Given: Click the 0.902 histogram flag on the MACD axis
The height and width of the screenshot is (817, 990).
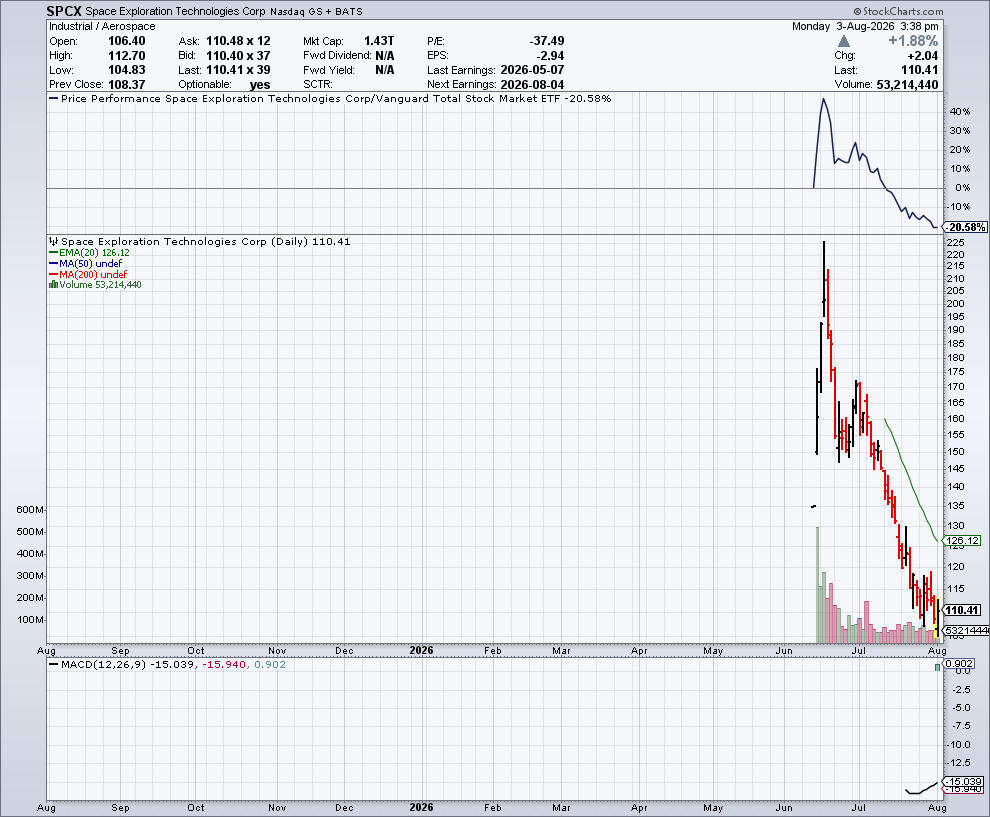Looking at the screenshot, I should point(959,663).
